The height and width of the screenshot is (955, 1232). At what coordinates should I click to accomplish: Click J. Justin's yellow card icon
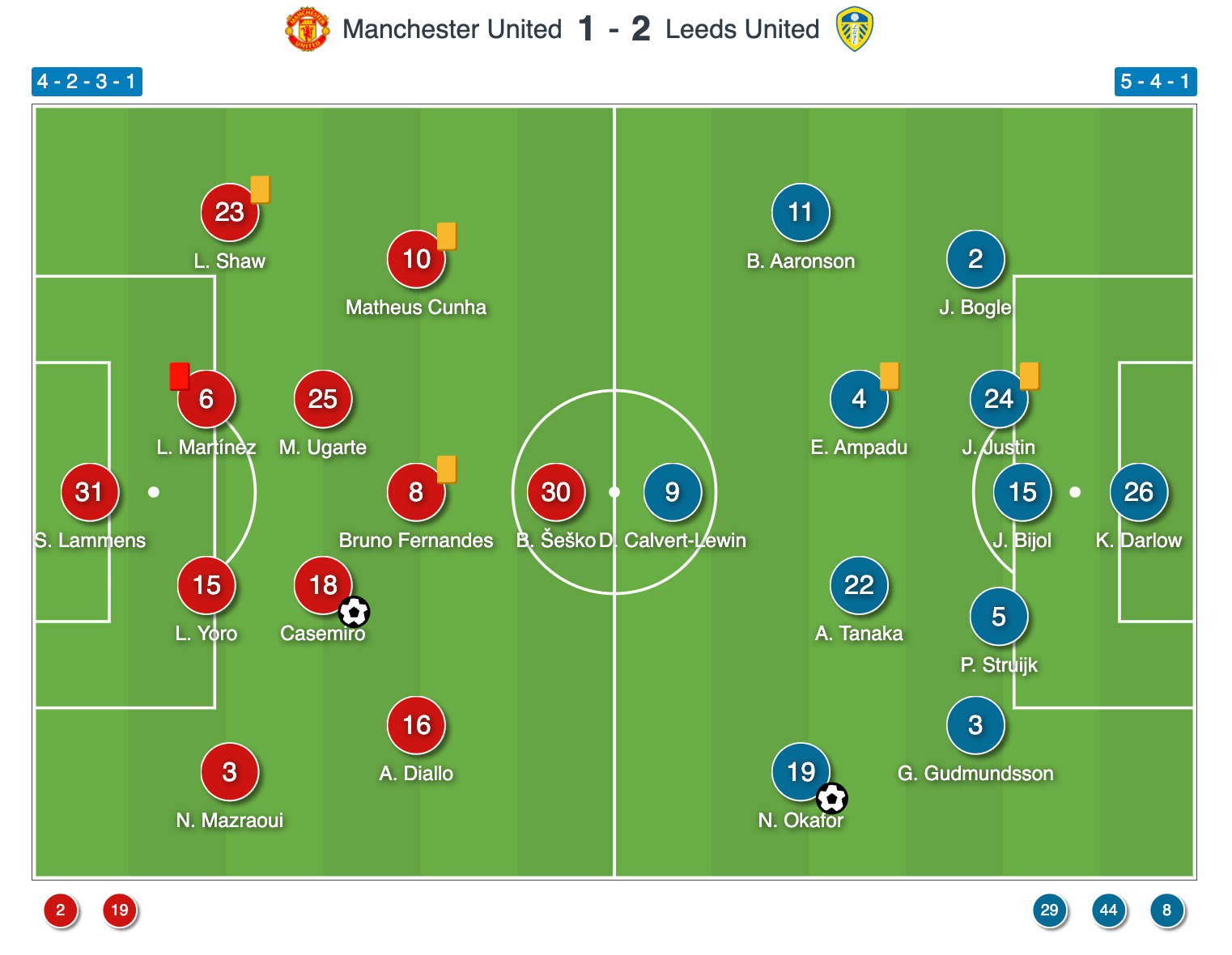click(x=1029, y=376)
